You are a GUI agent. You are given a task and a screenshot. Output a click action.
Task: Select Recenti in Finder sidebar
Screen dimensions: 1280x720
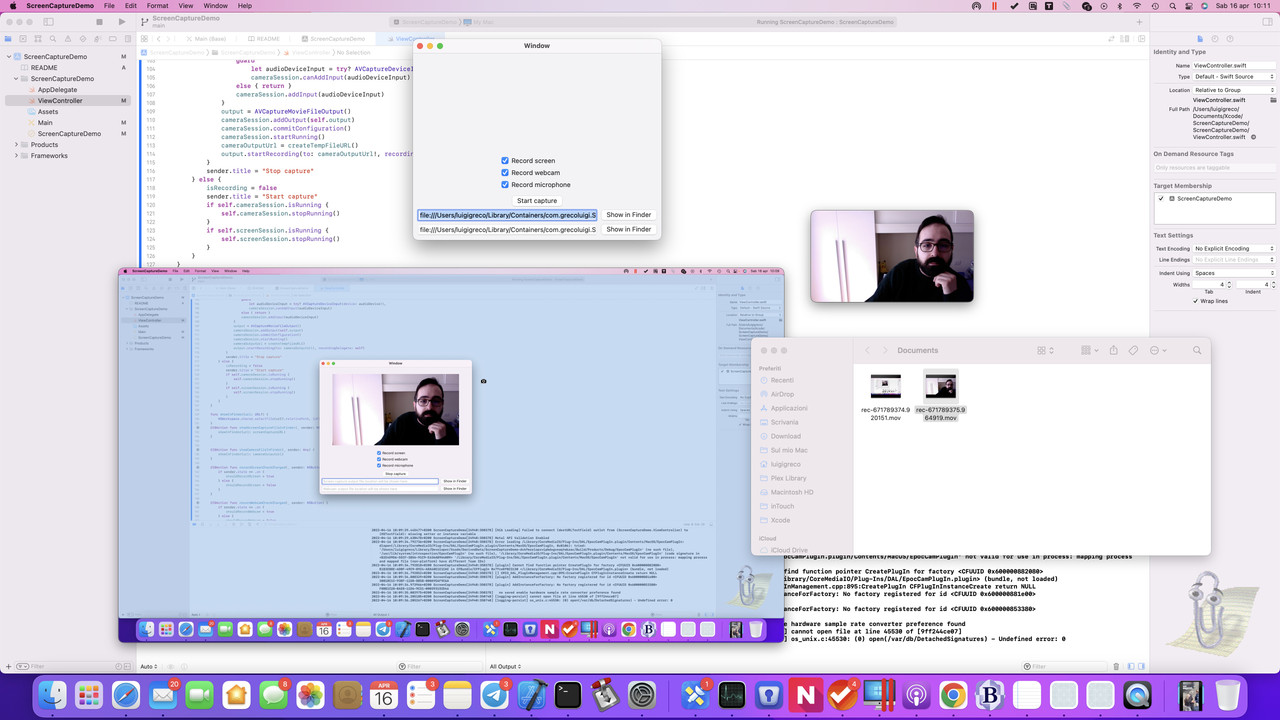[x=782, y=380]
